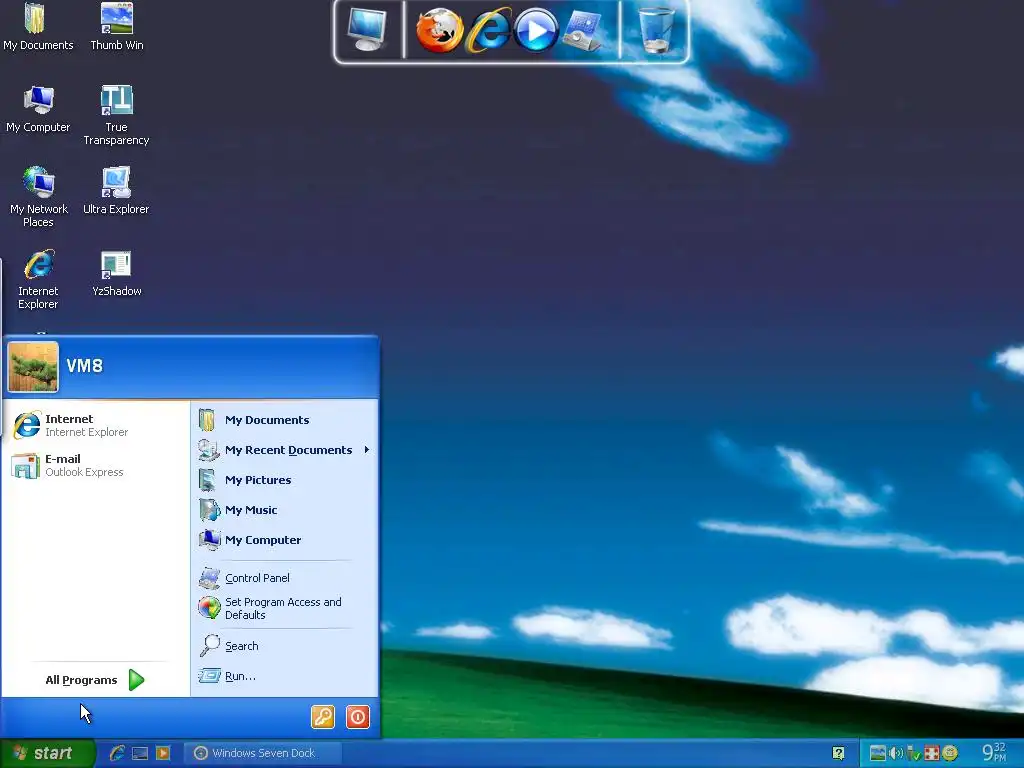Click the blueprint tool icon in dock
The width and height of the screenshot is (1024, 768).
click(x=583, y=30)
